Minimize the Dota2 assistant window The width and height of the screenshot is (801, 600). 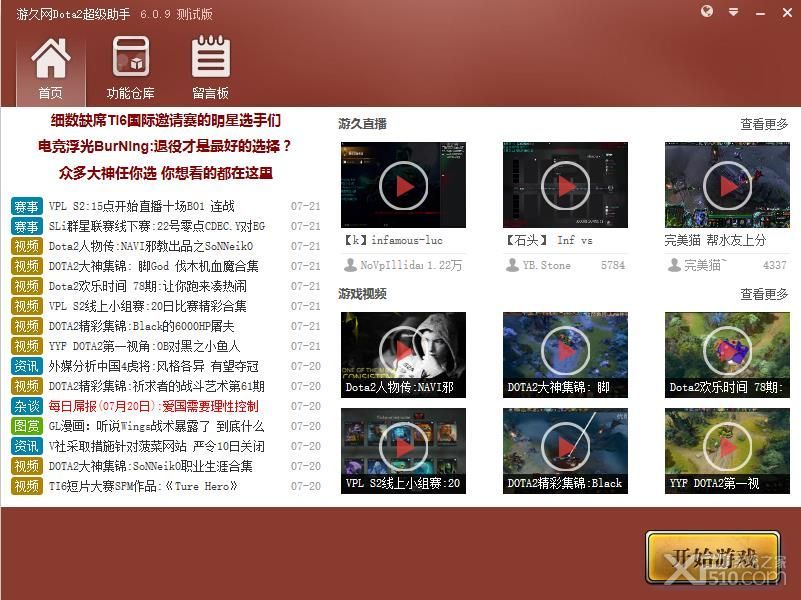click(760, 13)
